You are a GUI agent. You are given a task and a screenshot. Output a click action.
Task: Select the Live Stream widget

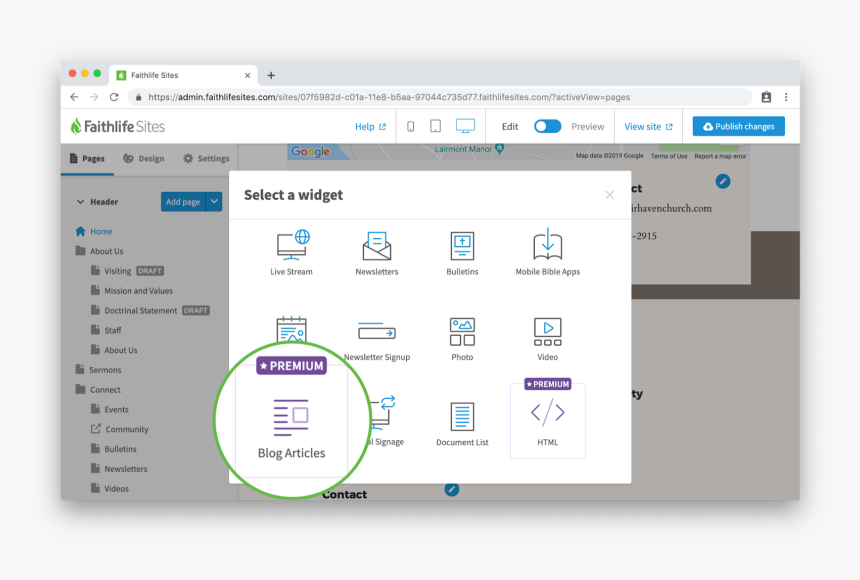pos(291,253)
